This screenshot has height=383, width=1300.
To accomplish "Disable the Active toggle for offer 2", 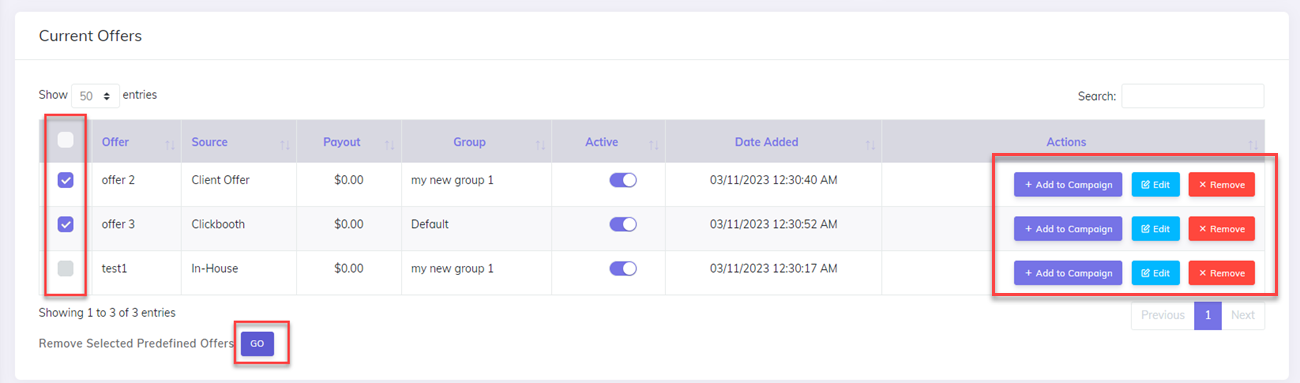I will [x=623, y=181].
